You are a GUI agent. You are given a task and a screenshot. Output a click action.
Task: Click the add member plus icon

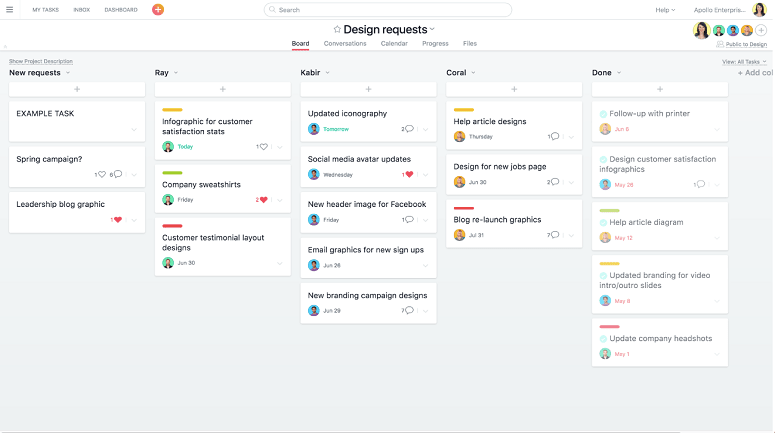tap(761, 30)
